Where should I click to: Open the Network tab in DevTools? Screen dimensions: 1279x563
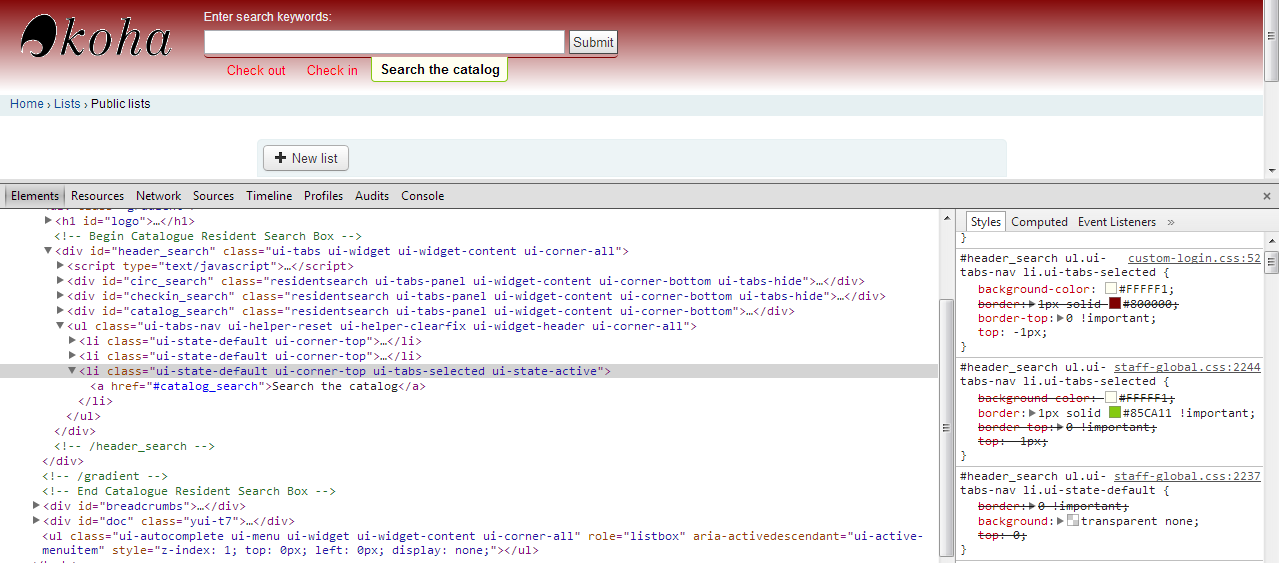[x=159, y=196]
